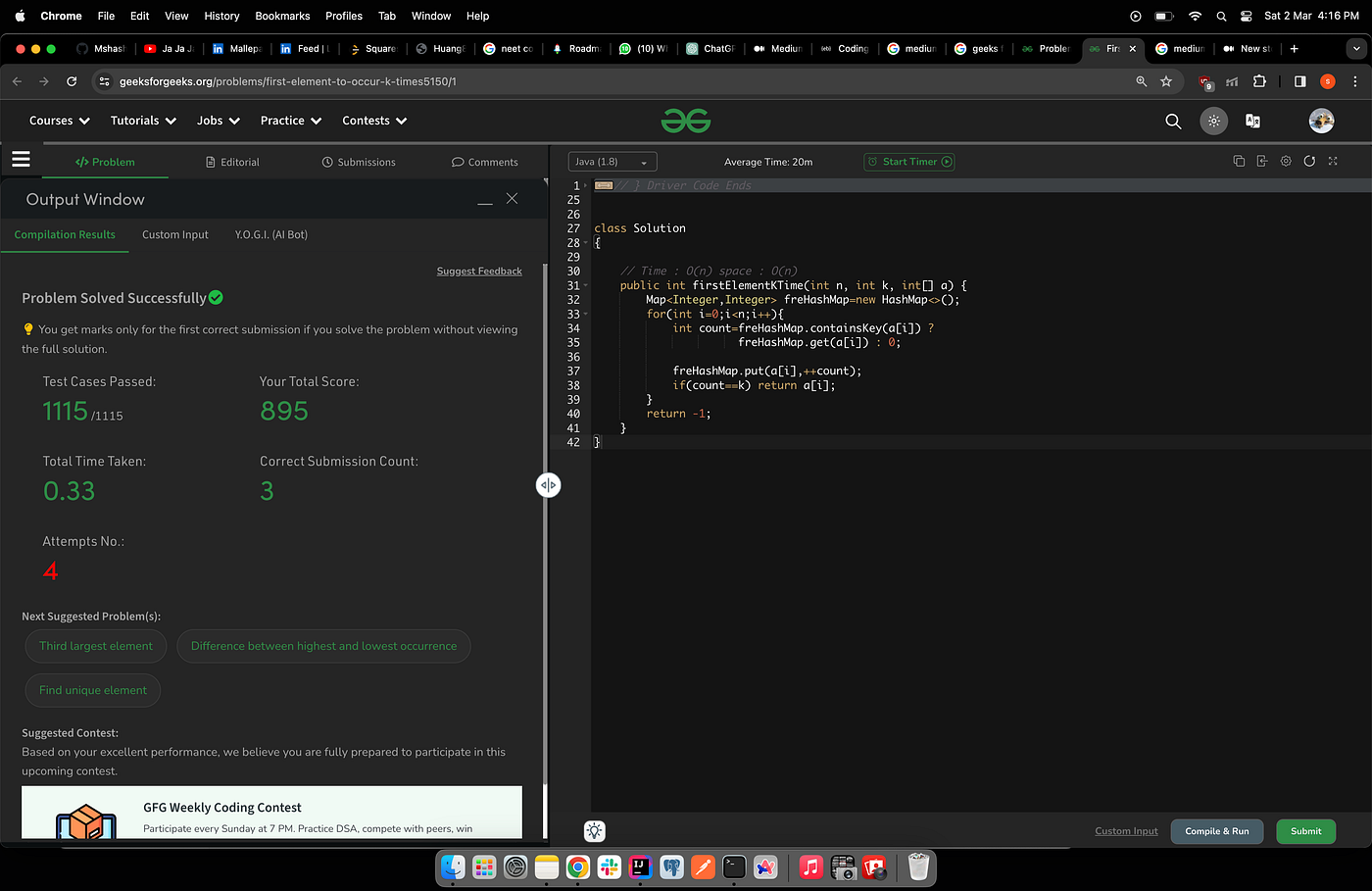The height and width of the screenshot is (891, 1372).
Task: Open the hamburger sidebar menu
Action: coord(21,159)
